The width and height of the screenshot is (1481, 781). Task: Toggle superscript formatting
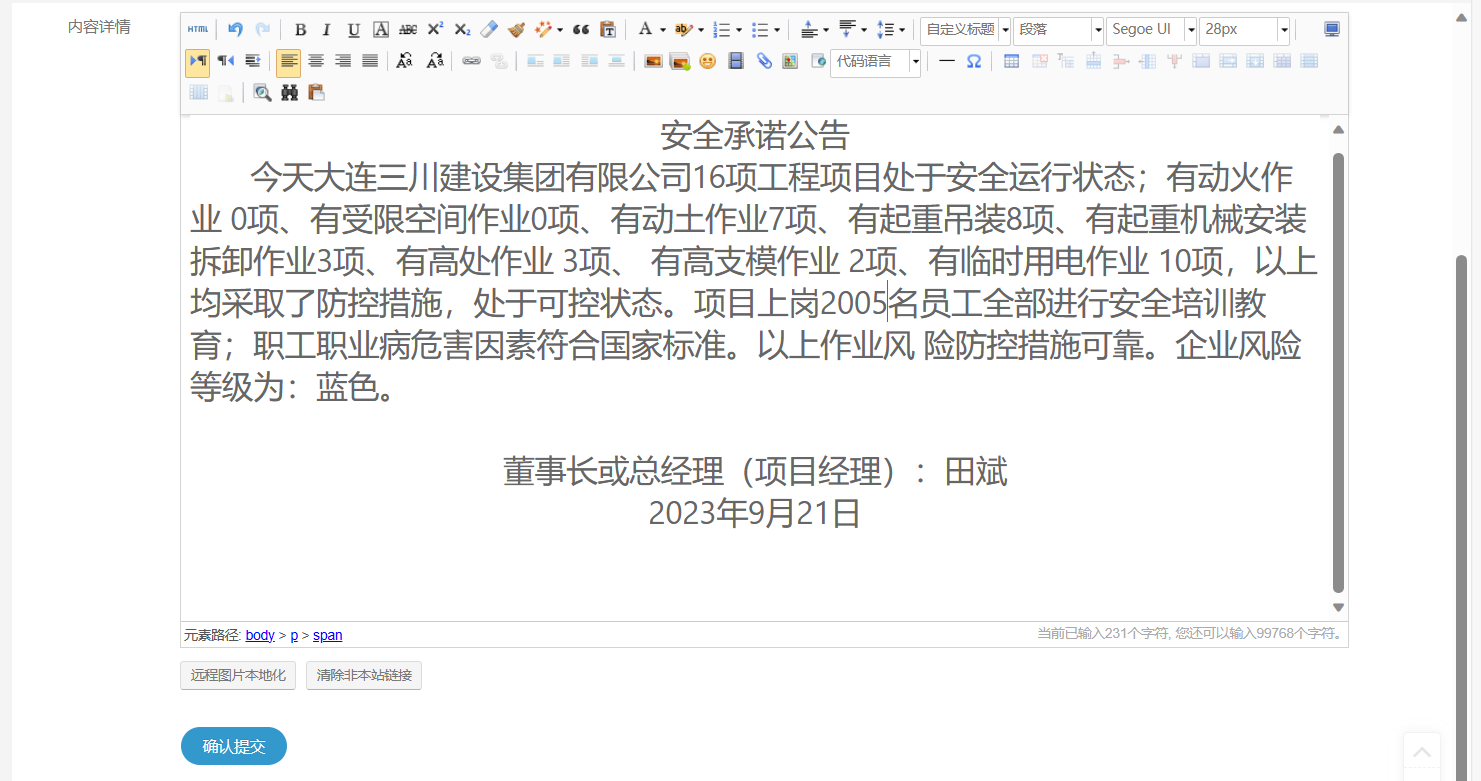pos(435,30)
